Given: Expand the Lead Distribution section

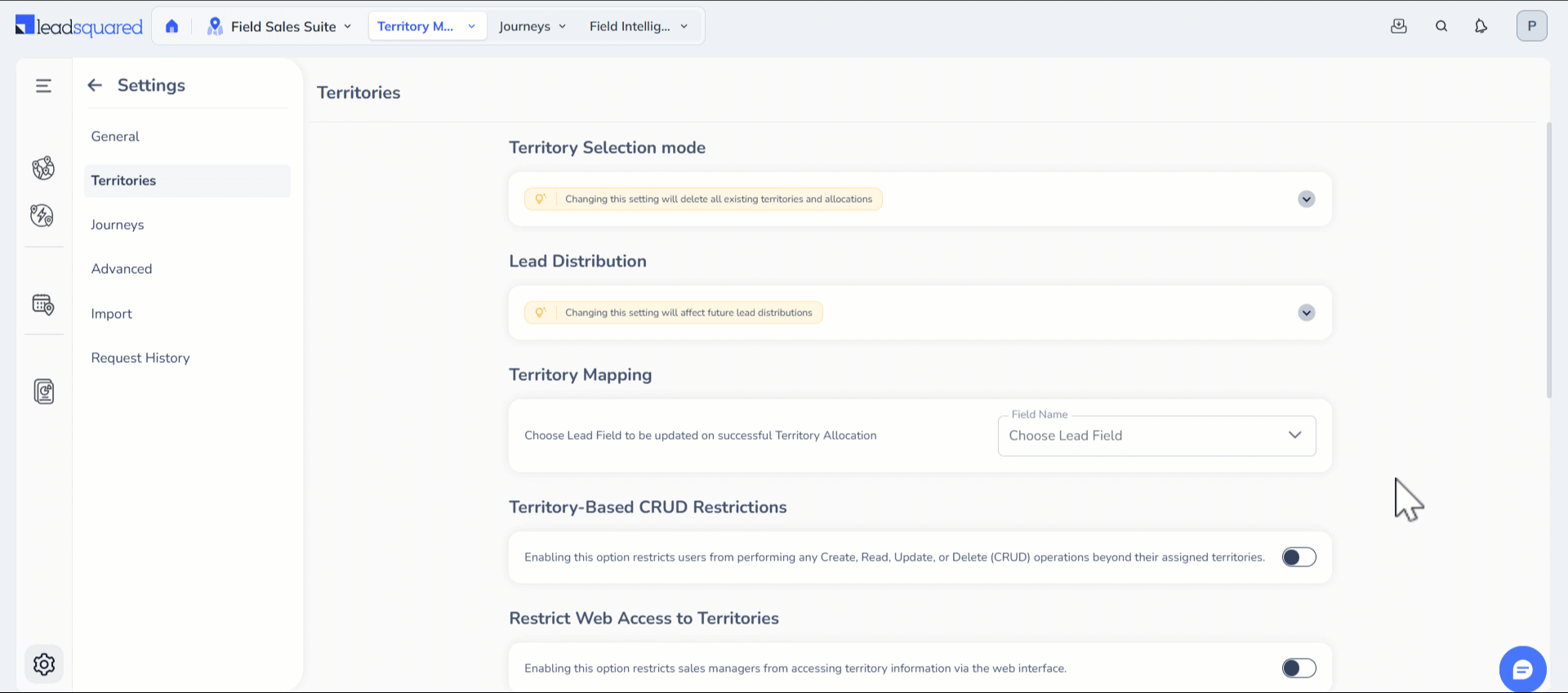Looking at the screenshot, I should coord(1307,313).
